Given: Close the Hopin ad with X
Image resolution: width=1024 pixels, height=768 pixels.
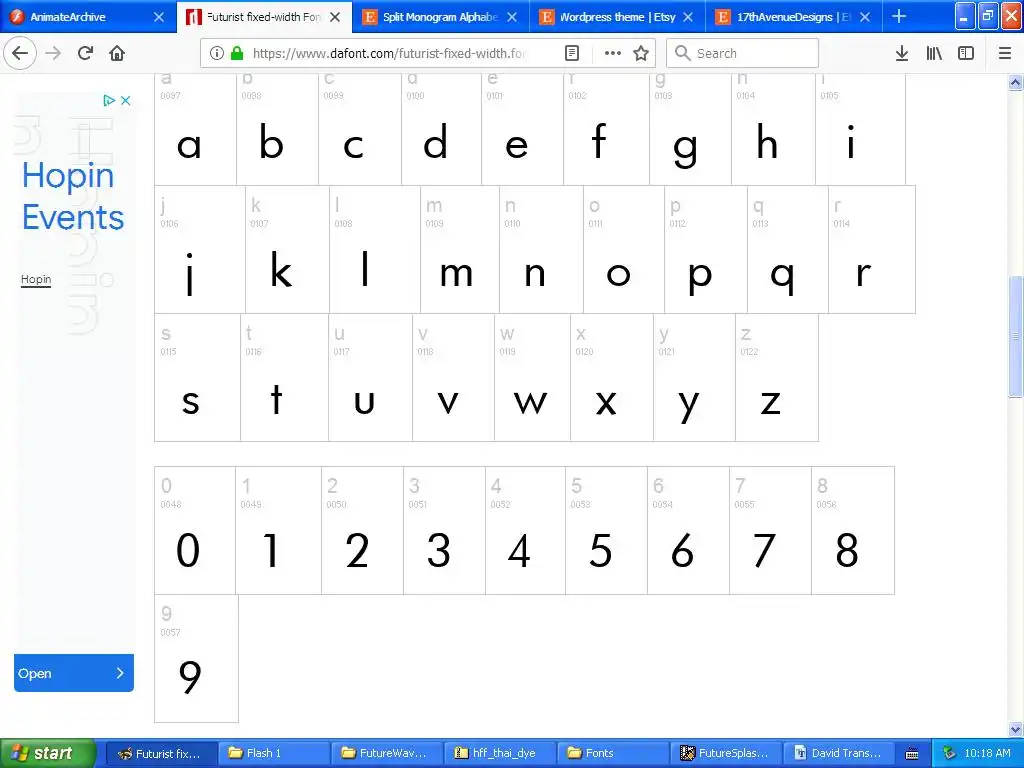Looking at the screenshot, I should pos(125,100).
